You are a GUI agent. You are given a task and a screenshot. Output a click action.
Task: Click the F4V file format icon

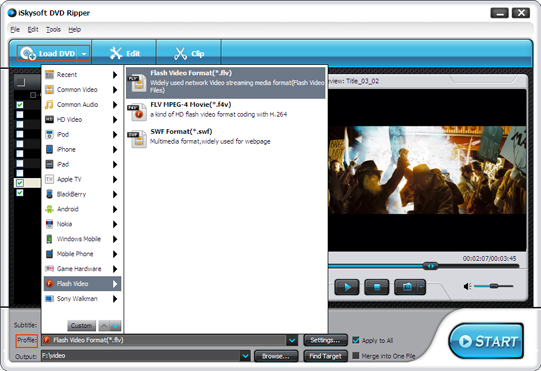point(137,112)
